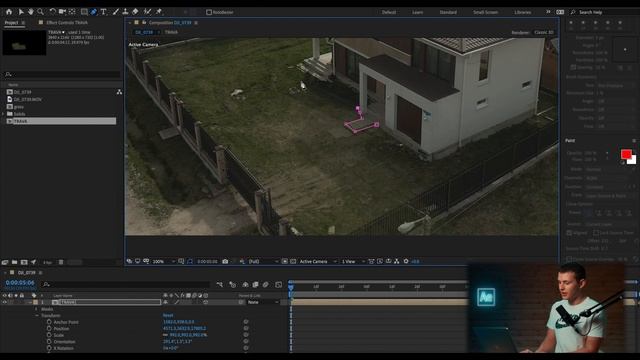Screen dimensions: 640x360
Task: Toggle scale constrain proportions link
Action: pyautogui.click(x=165, y=335)
